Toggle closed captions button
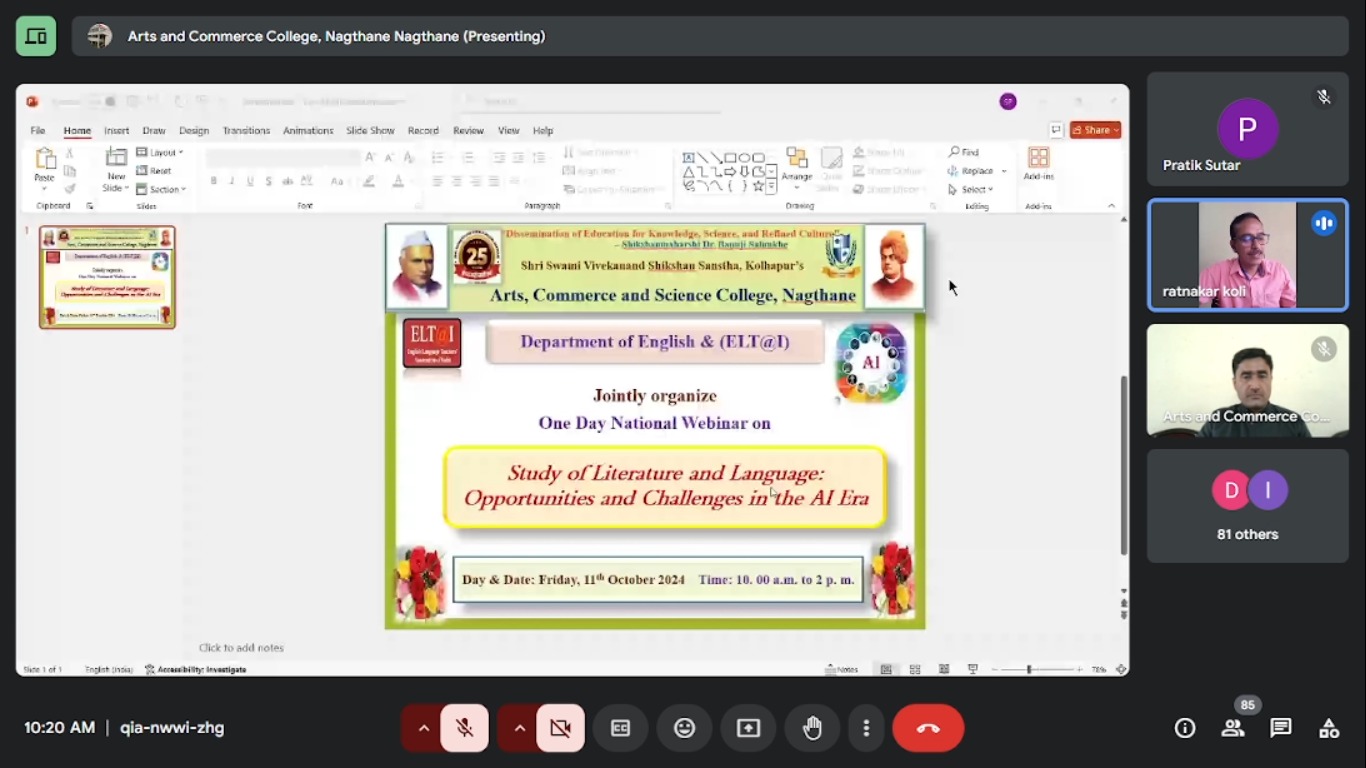 point(620,728)
